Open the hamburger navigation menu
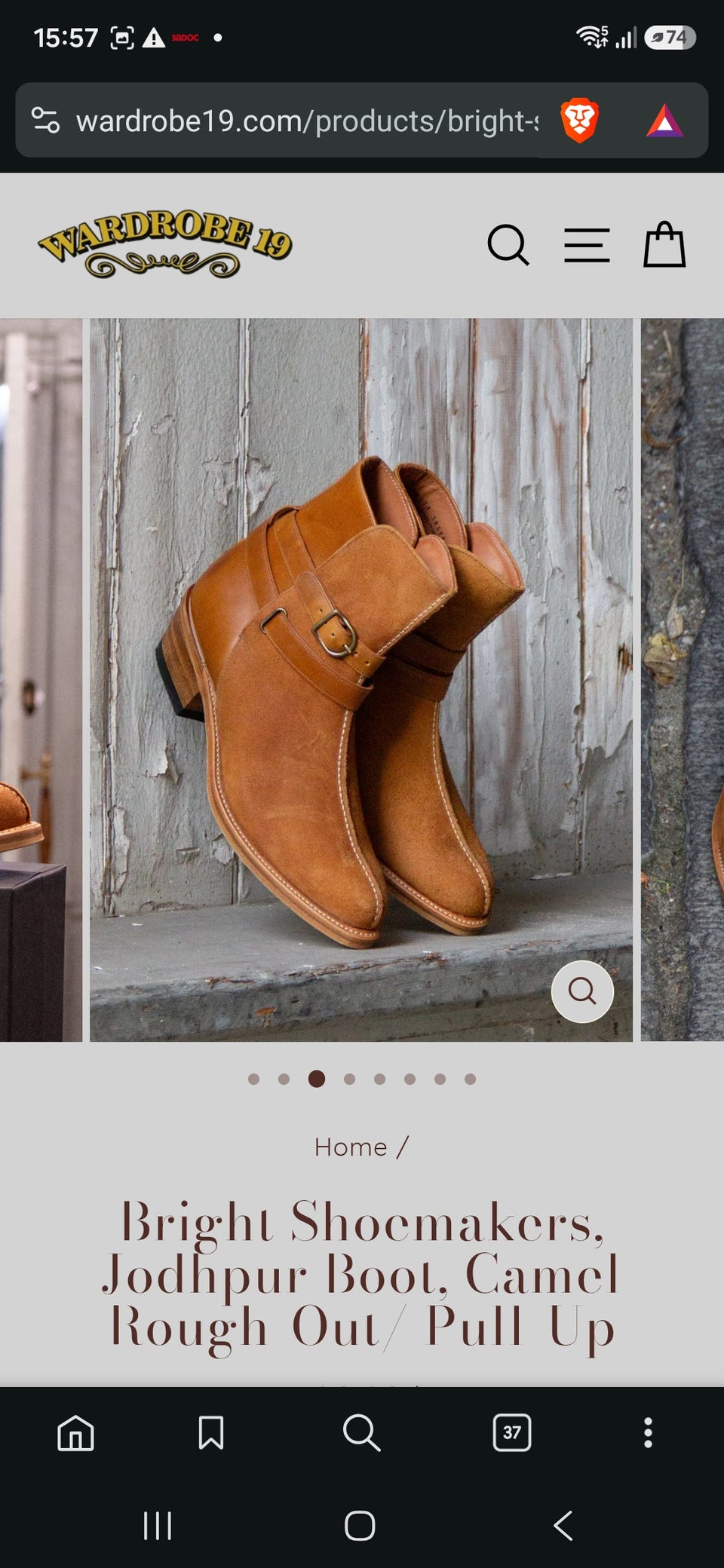 click(x=587, y=245)
